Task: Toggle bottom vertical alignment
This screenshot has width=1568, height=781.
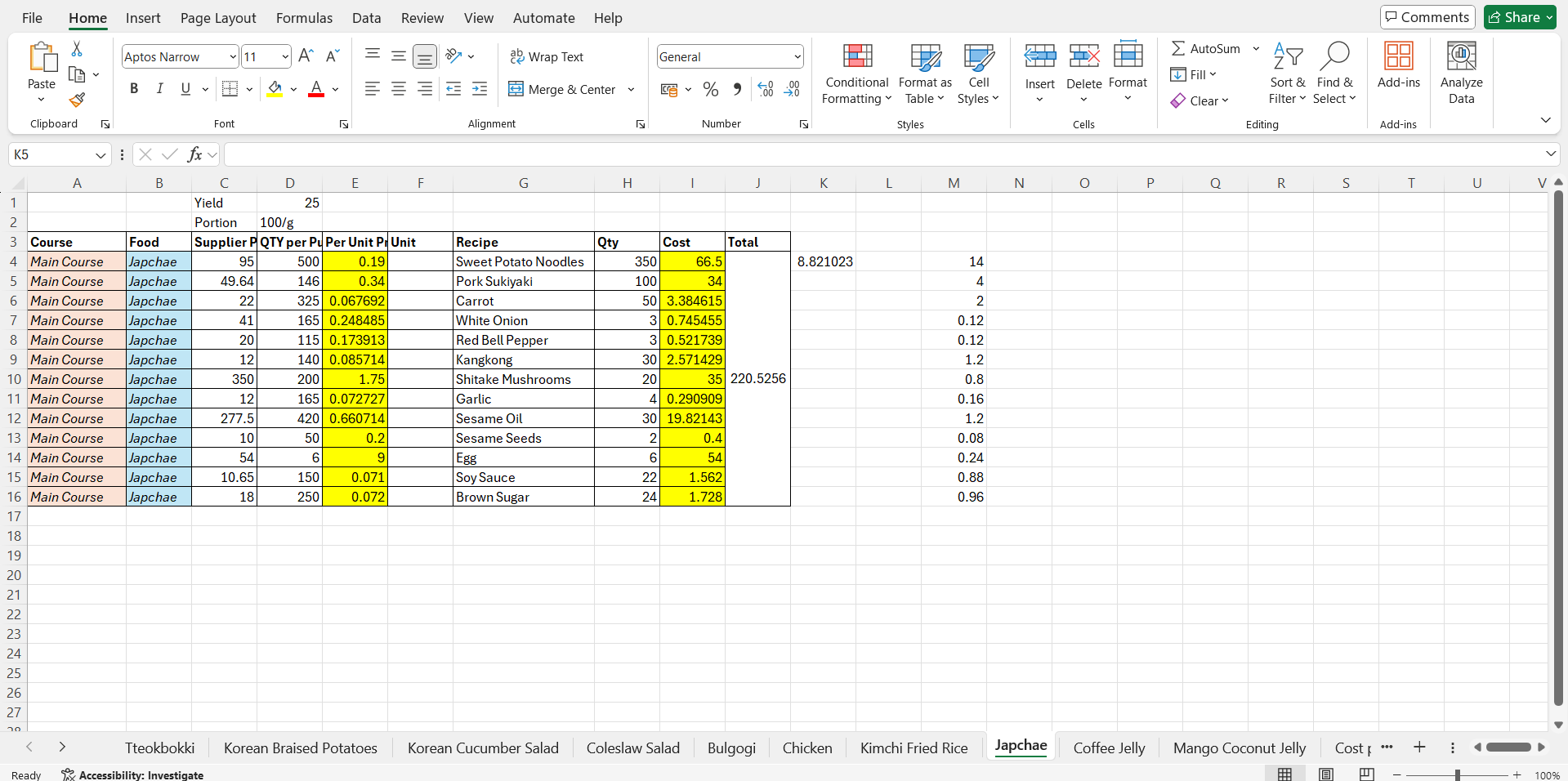Action: coord(425,56)
